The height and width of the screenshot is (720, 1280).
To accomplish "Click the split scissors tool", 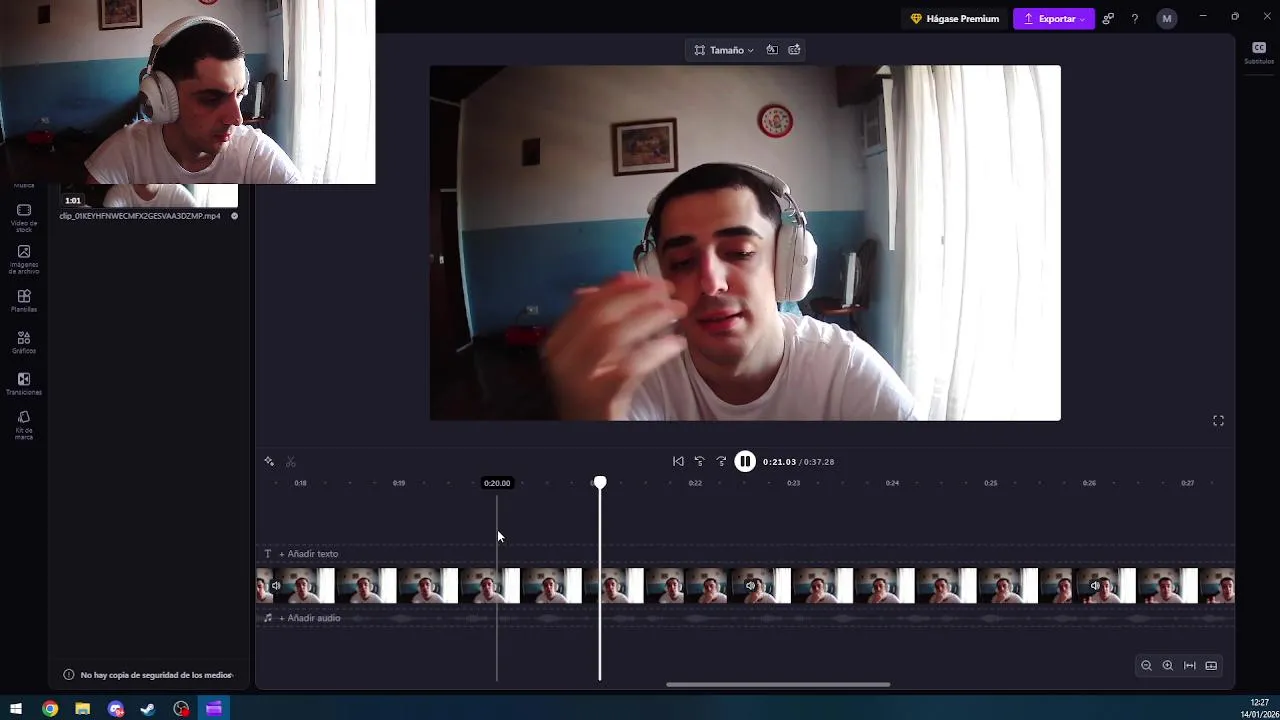I will coord(291,462).
